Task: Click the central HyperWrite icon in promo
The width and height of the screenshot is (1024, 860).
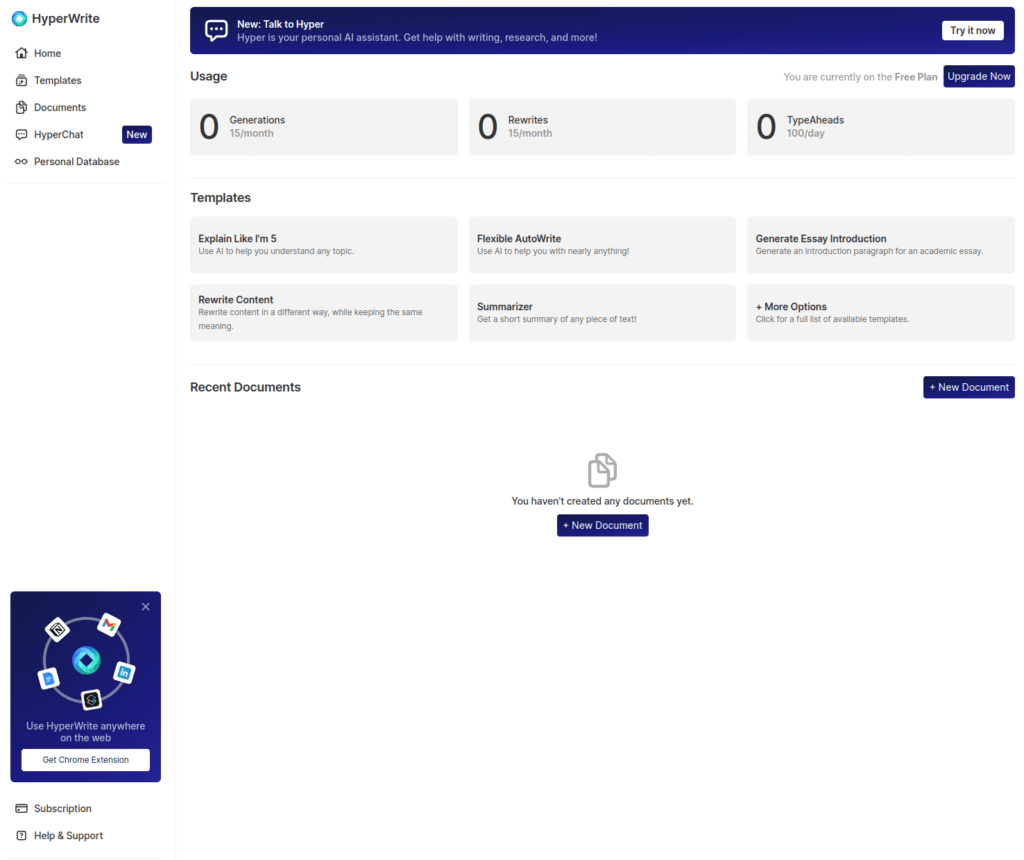Action: point(86,660)
